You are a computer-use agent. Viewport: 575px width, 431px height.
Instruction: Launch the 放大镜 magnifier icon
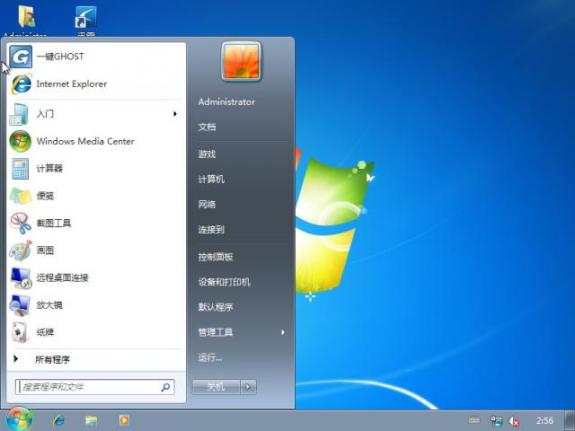20,305
